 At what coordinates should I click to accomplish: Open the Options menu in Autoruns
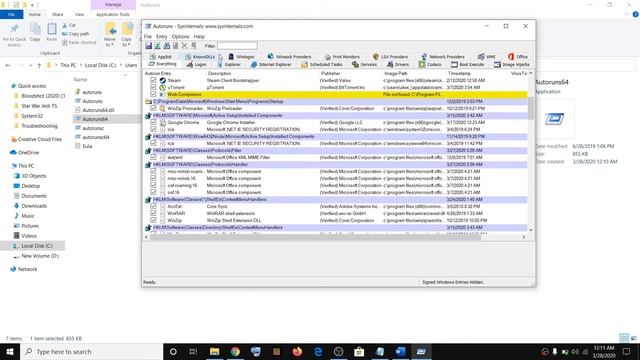[x=180, y=37]
